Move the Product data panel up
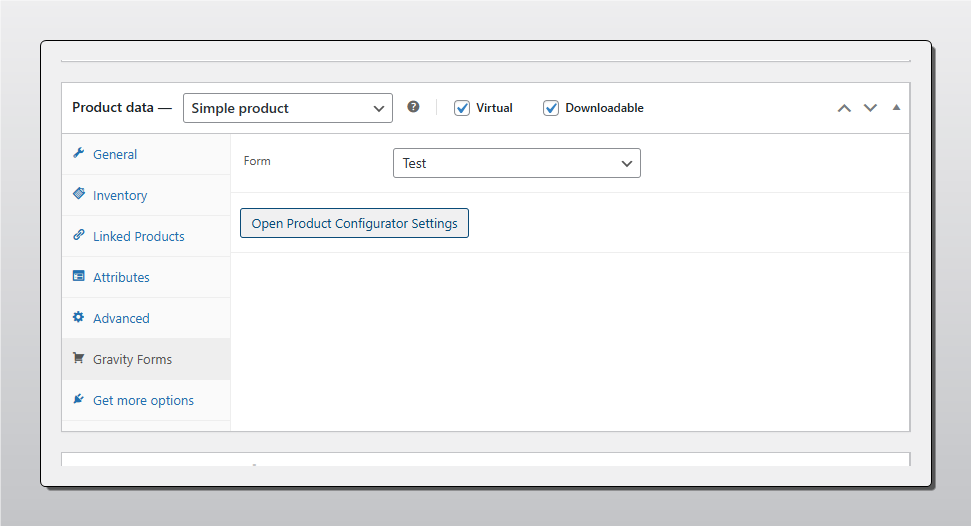The image size is (971, 526). tap(844, 108)
